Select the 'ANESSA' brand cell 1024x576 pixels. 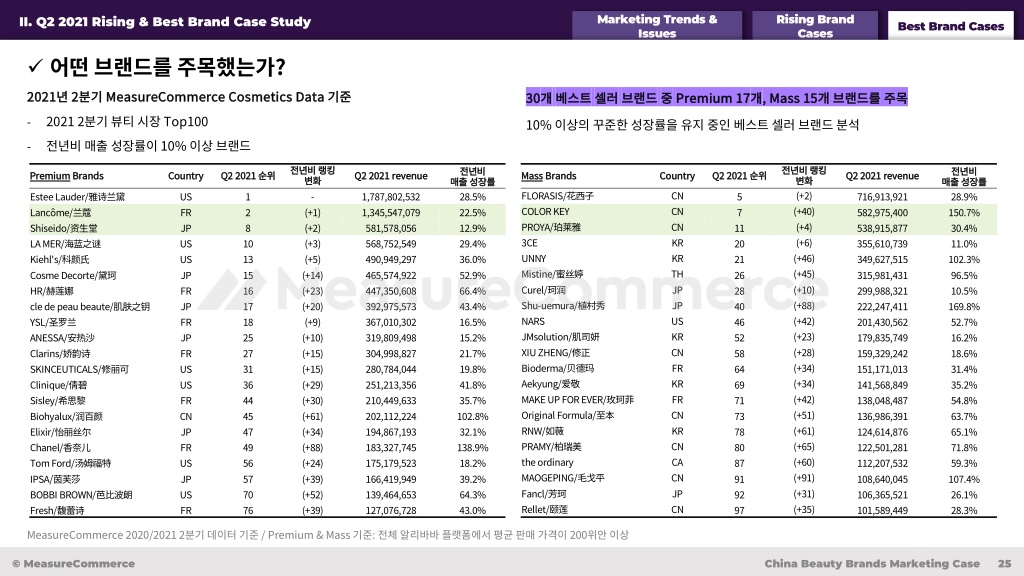pyautogui.click(x=62, y=338)
